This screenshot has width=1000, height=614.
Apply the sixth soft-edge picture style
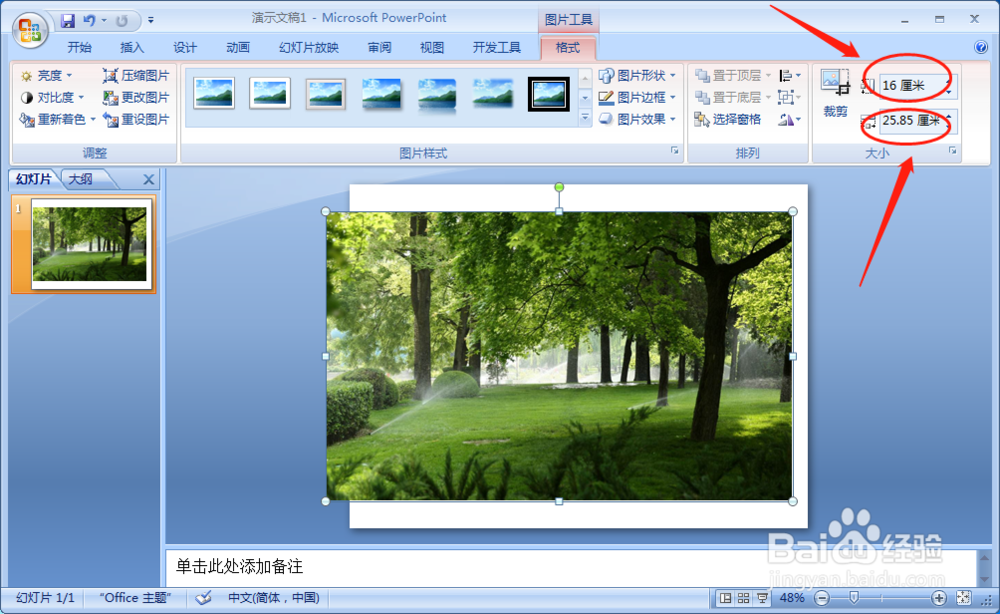pyautogui.click(x=492, y=93)
